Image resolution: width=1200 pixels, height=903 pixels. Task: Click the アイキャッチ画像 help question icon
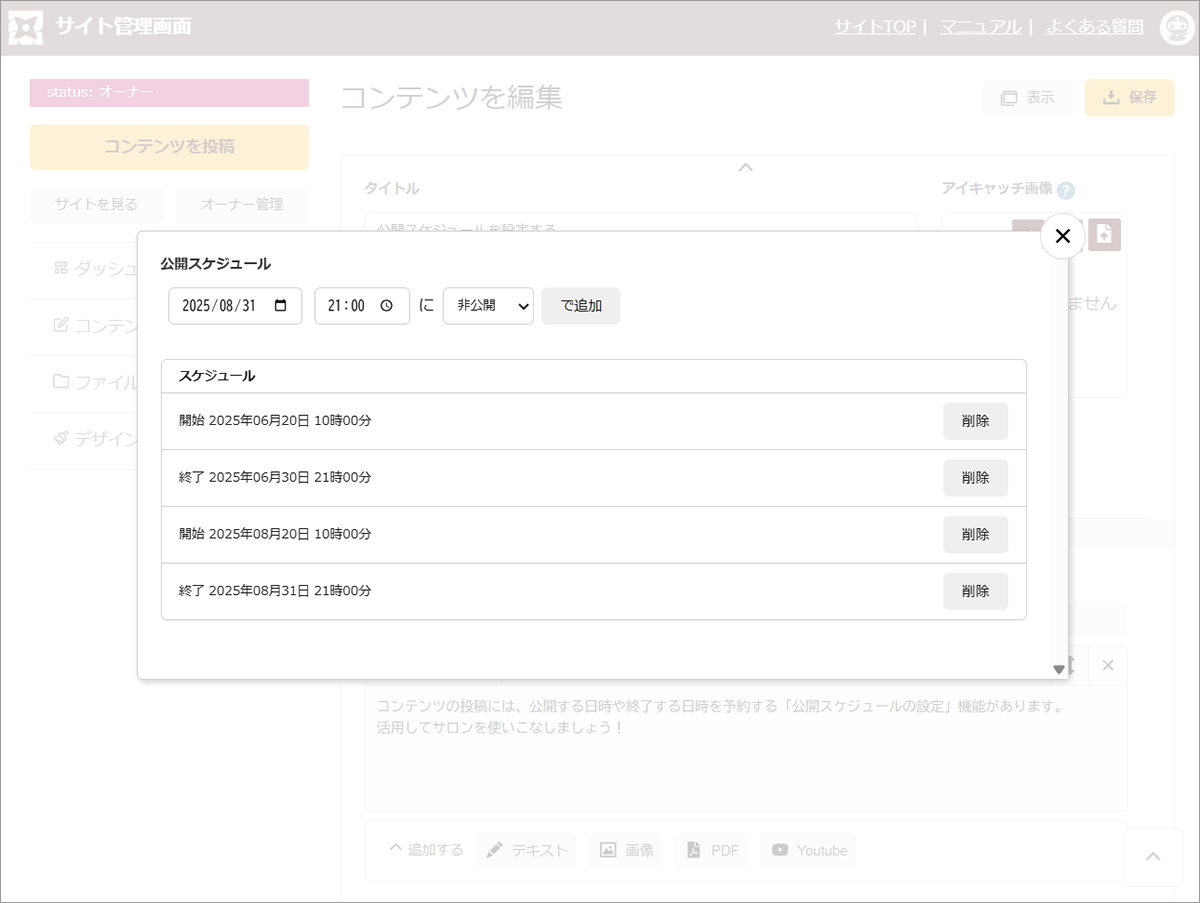point(1066,190)
